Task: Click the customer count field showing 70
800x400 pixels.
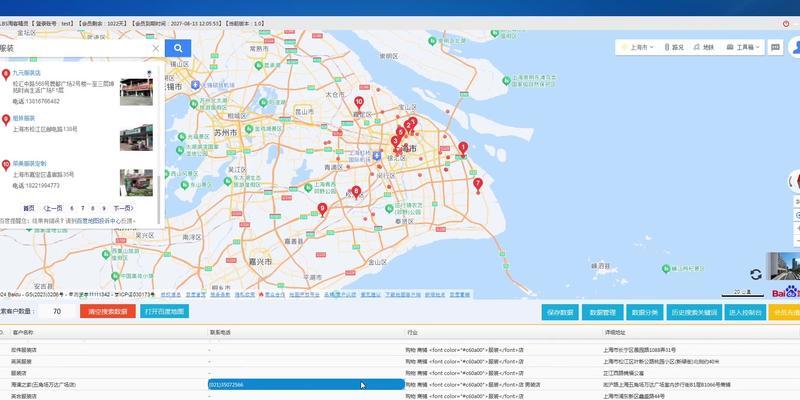Action: pyautogui.click(x=57, y=311)
